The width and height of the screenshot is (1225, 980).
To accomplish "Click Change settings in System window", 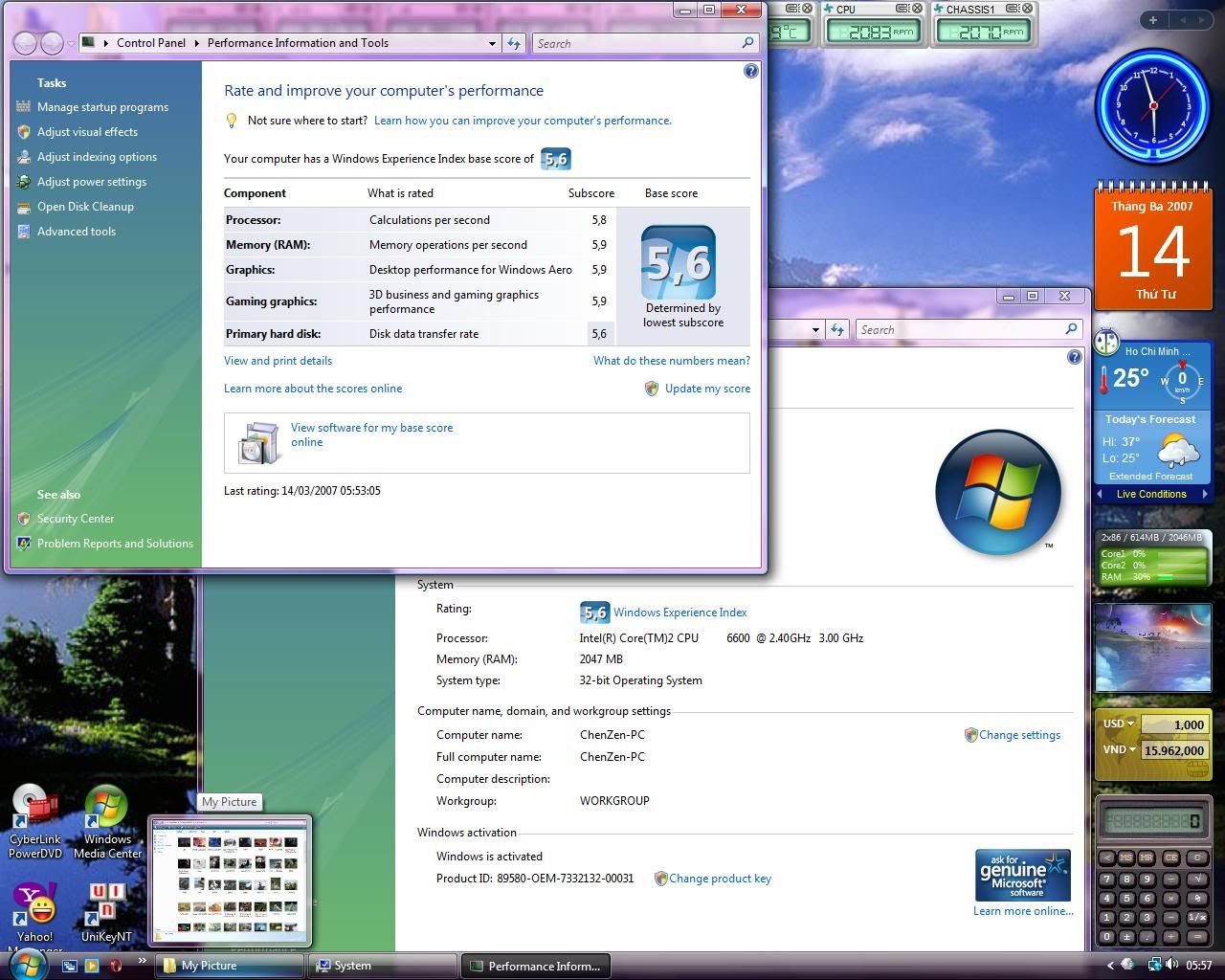I will [x=1019, y=735].
